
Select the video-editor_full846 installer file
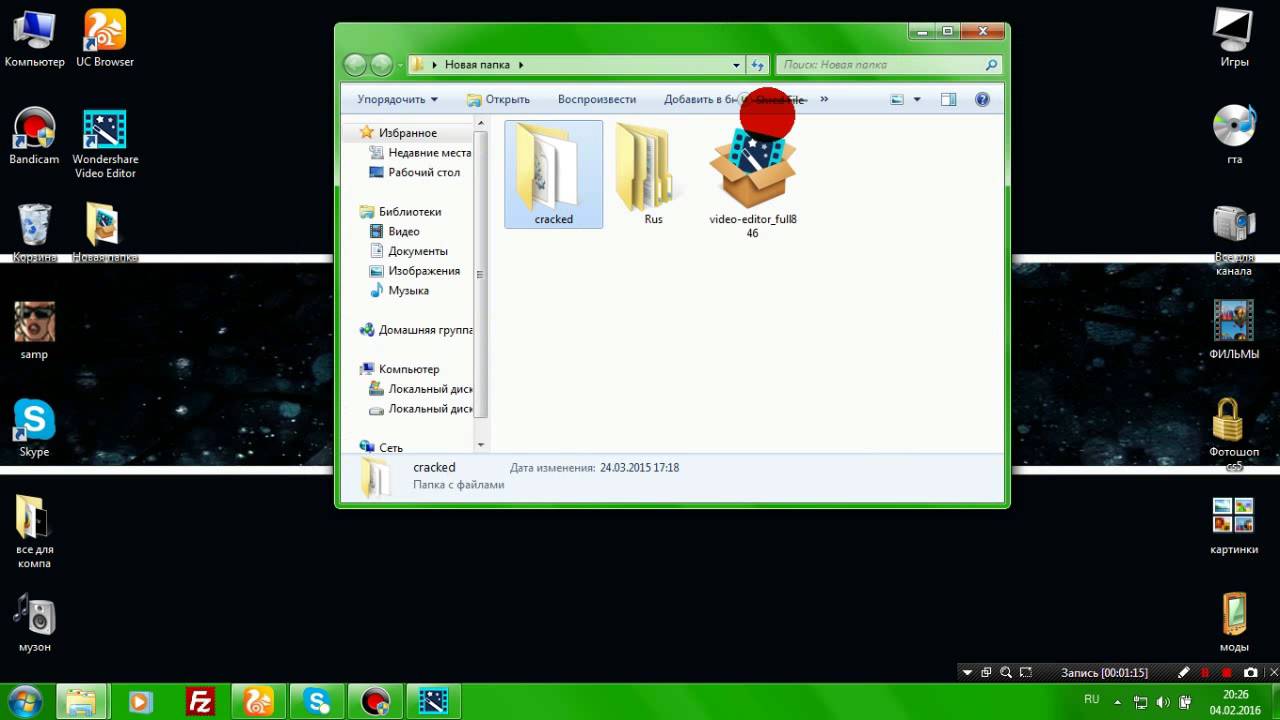pos(753,182)
